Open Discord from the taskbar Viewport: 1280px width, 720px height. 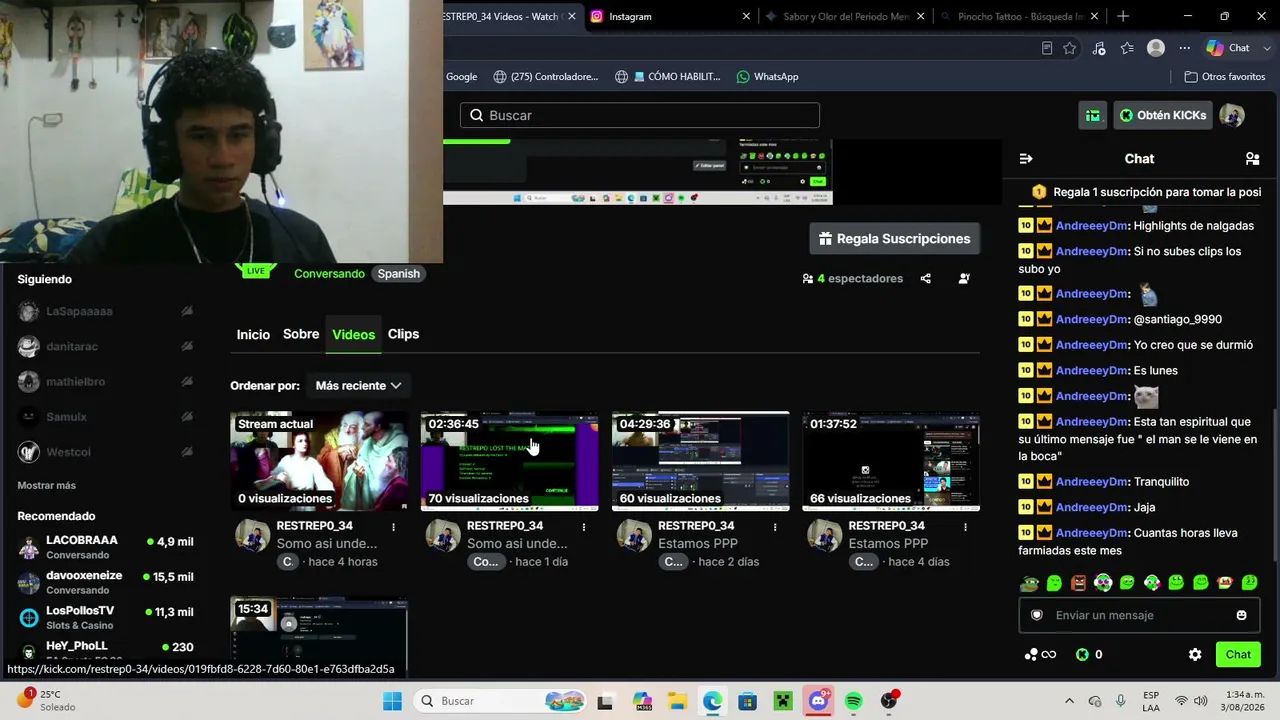coord(819,701)
